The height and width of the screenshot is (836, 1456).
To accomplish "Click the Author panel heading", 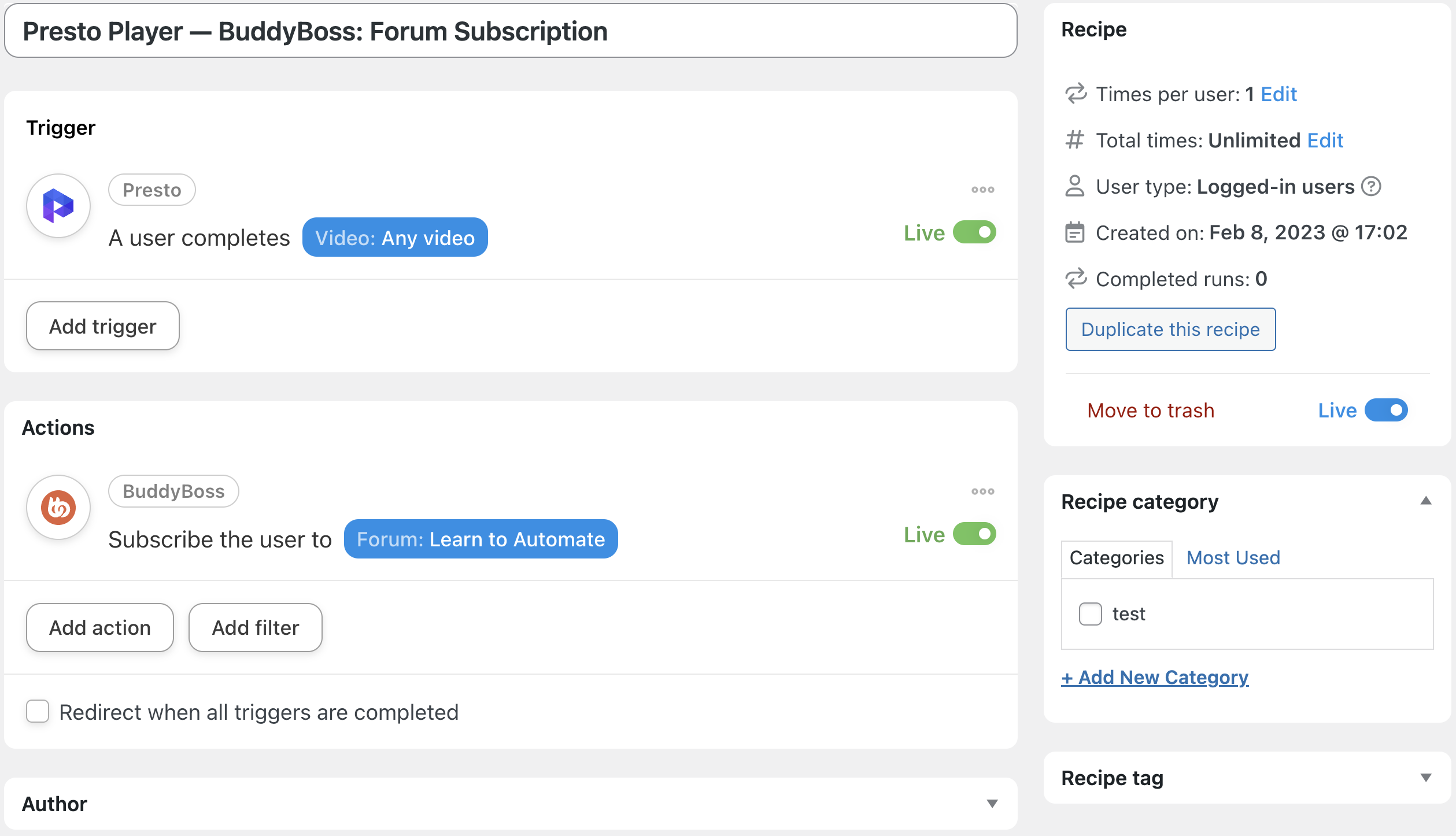I will (x=54, y=804).
